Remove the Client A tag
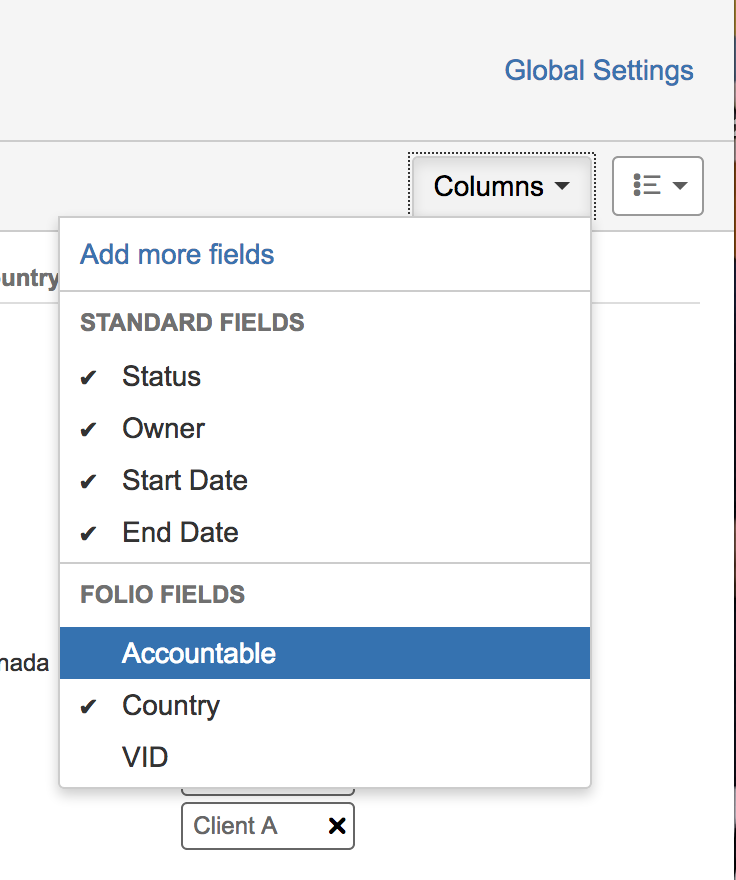This screenshot has width=736, height=880. coord(337,826)
